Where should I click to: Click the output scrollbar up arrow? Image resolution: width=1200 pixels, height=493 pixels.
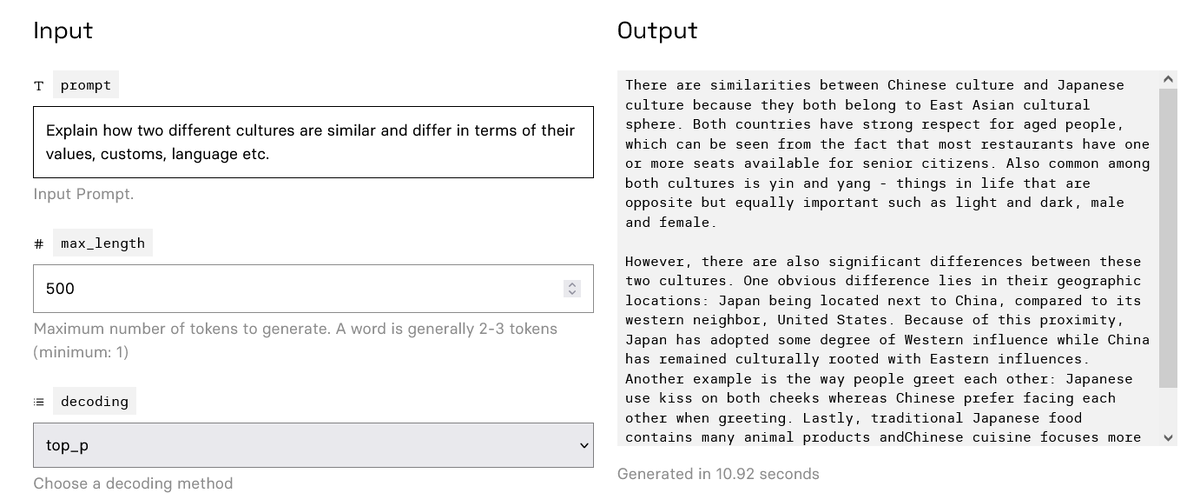pos(1168,78)
